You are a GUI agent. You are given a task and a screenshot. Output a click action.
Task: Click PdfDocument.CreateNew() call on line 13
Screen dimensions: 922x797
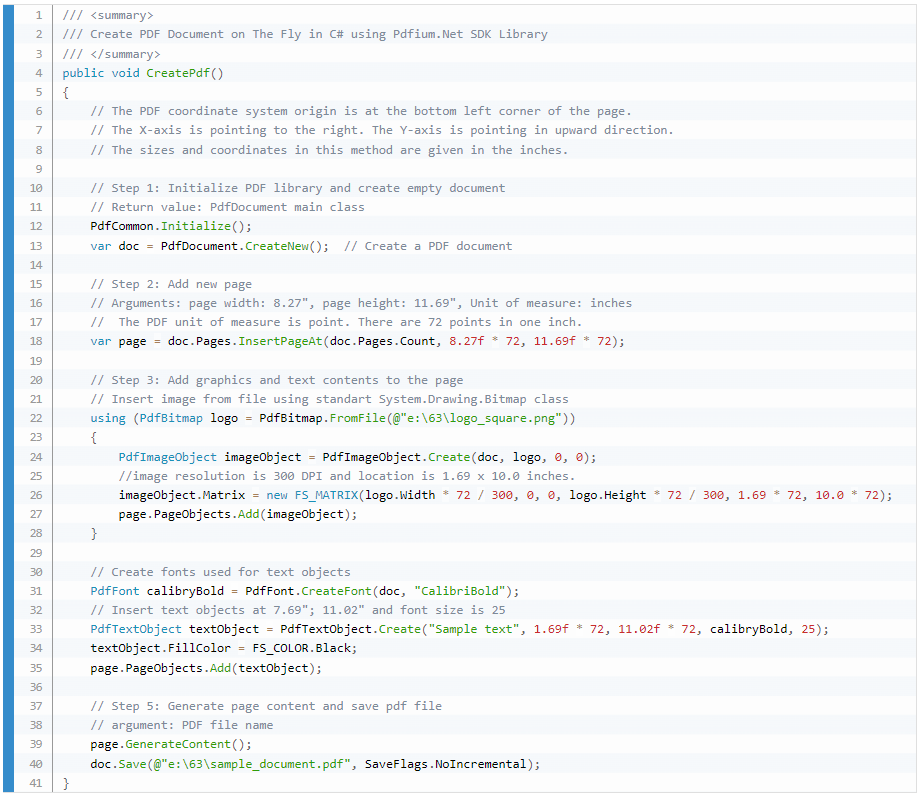click(244, 246)
